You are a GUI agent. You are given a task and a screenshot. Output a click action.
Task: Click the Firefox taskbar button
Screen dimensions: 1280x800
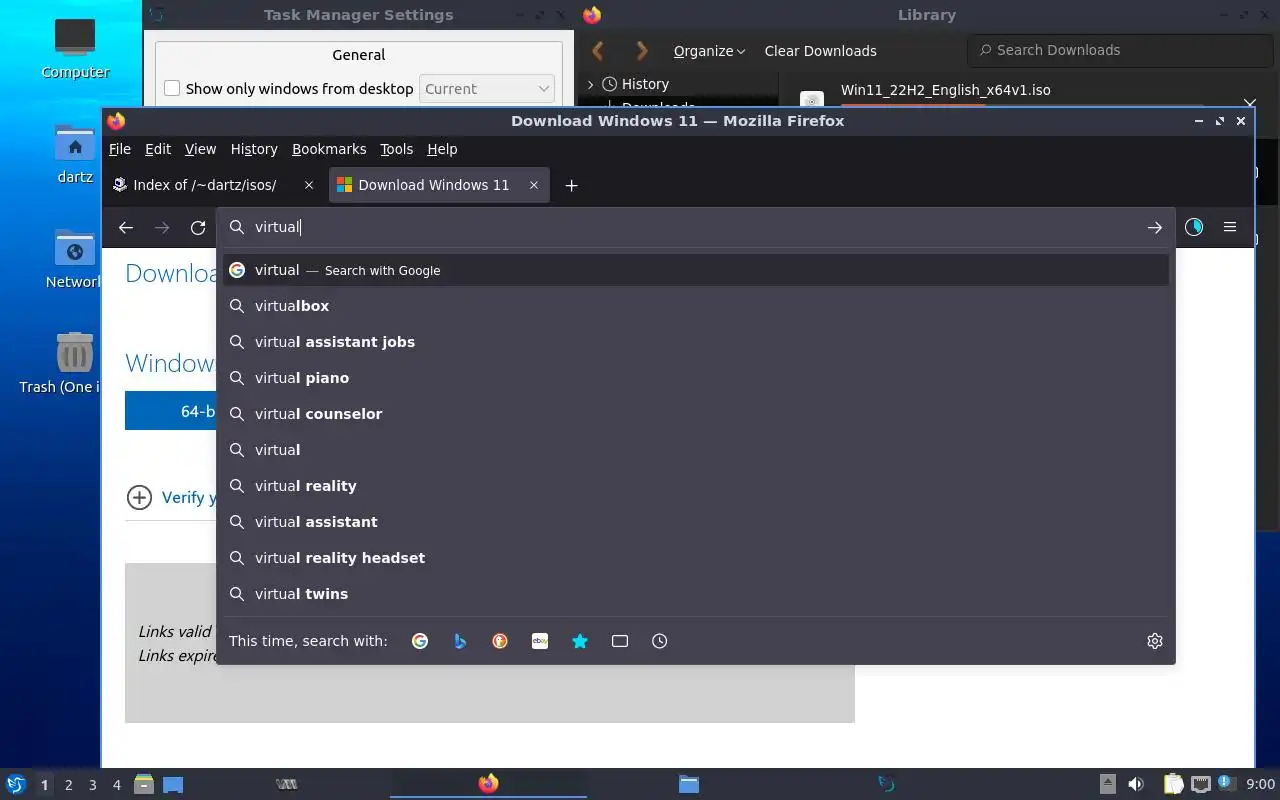coord(488,784)
